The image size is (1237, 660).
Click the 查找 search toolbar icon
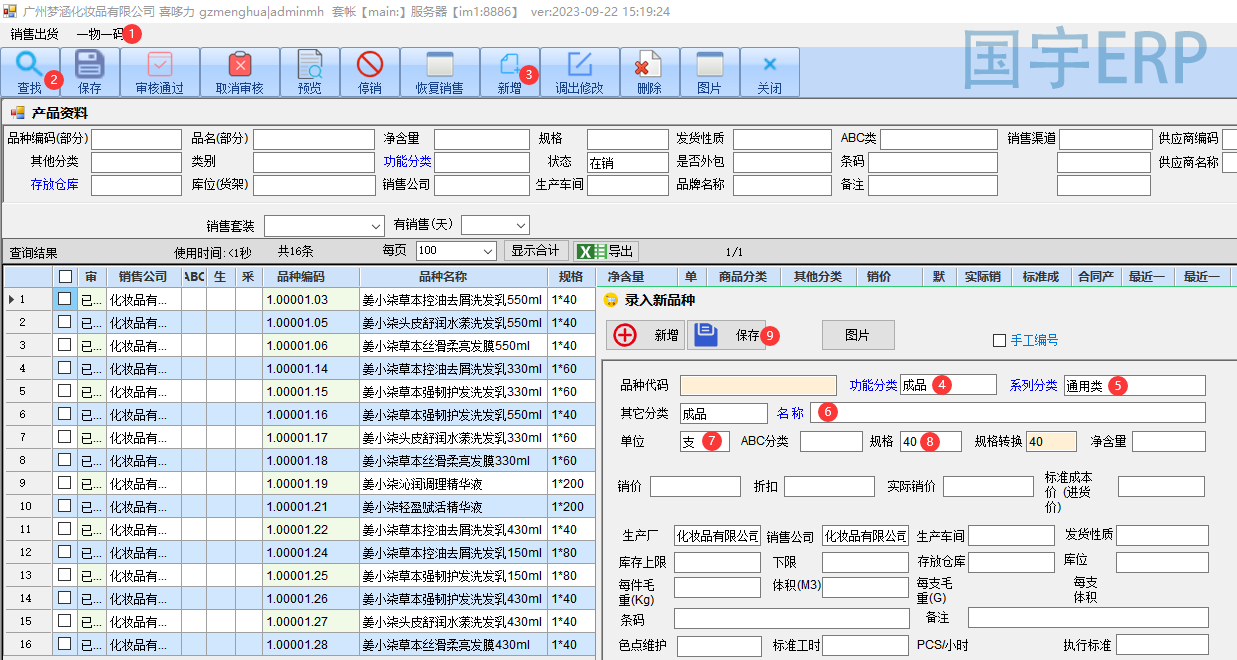pyautogui.click(x=29, y=67)
